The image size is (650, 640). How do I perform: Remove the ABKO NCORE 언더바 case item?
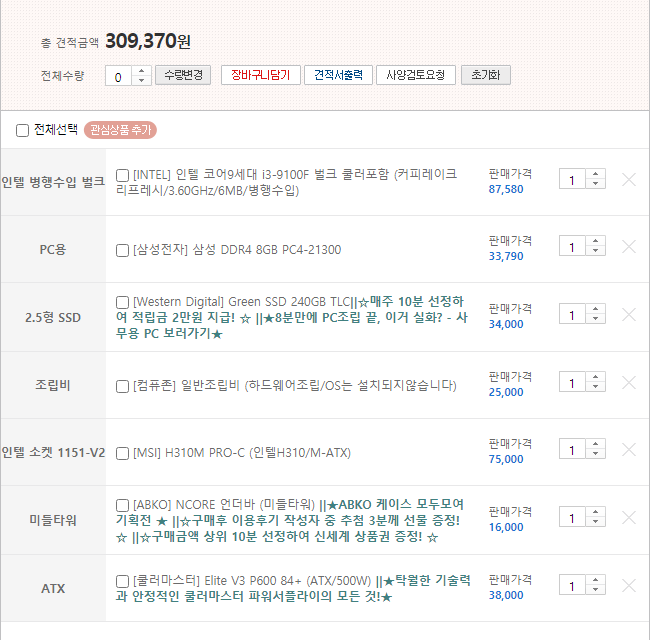point(629,518)
